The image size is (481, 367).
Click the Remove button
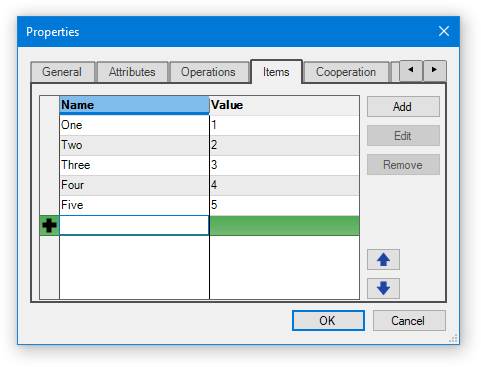[x=403, y=165]
